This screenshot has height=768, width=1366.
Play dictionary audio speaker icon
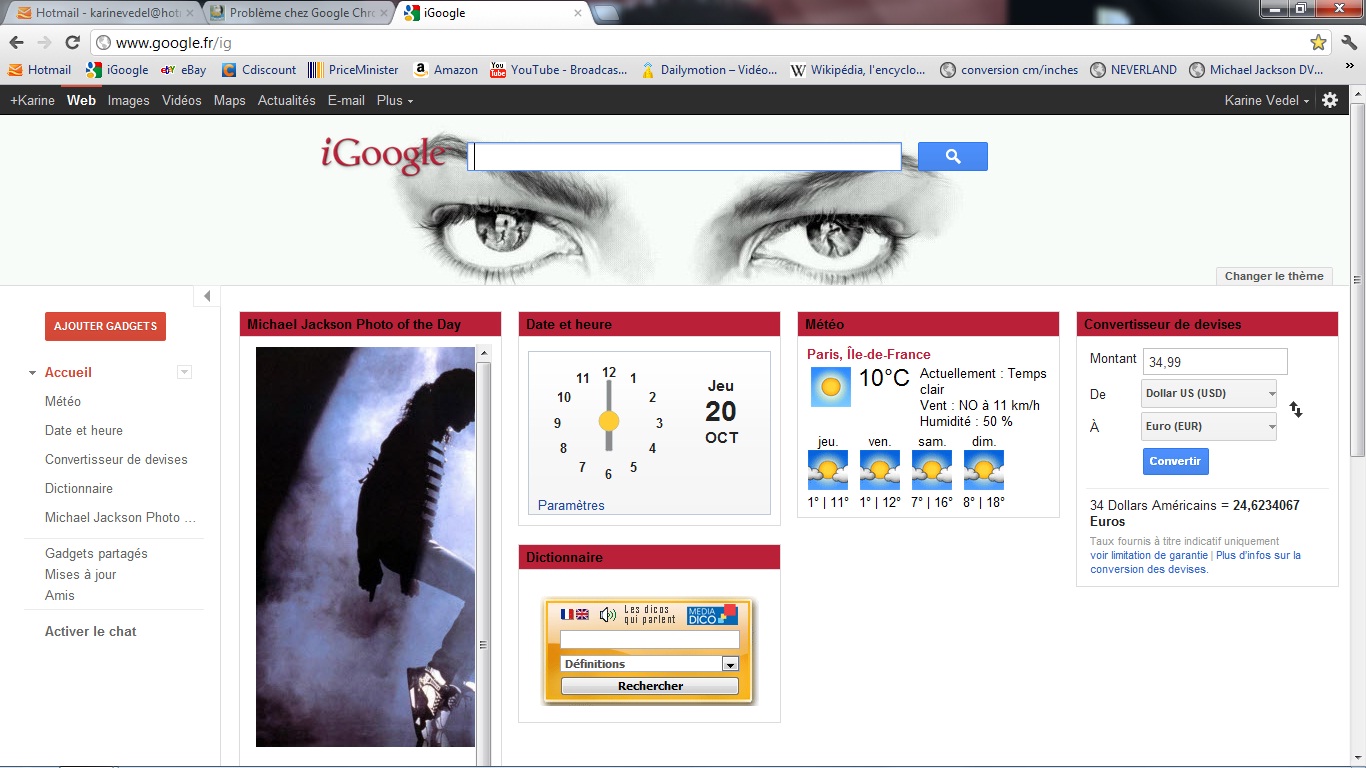[x=607, y=614]
